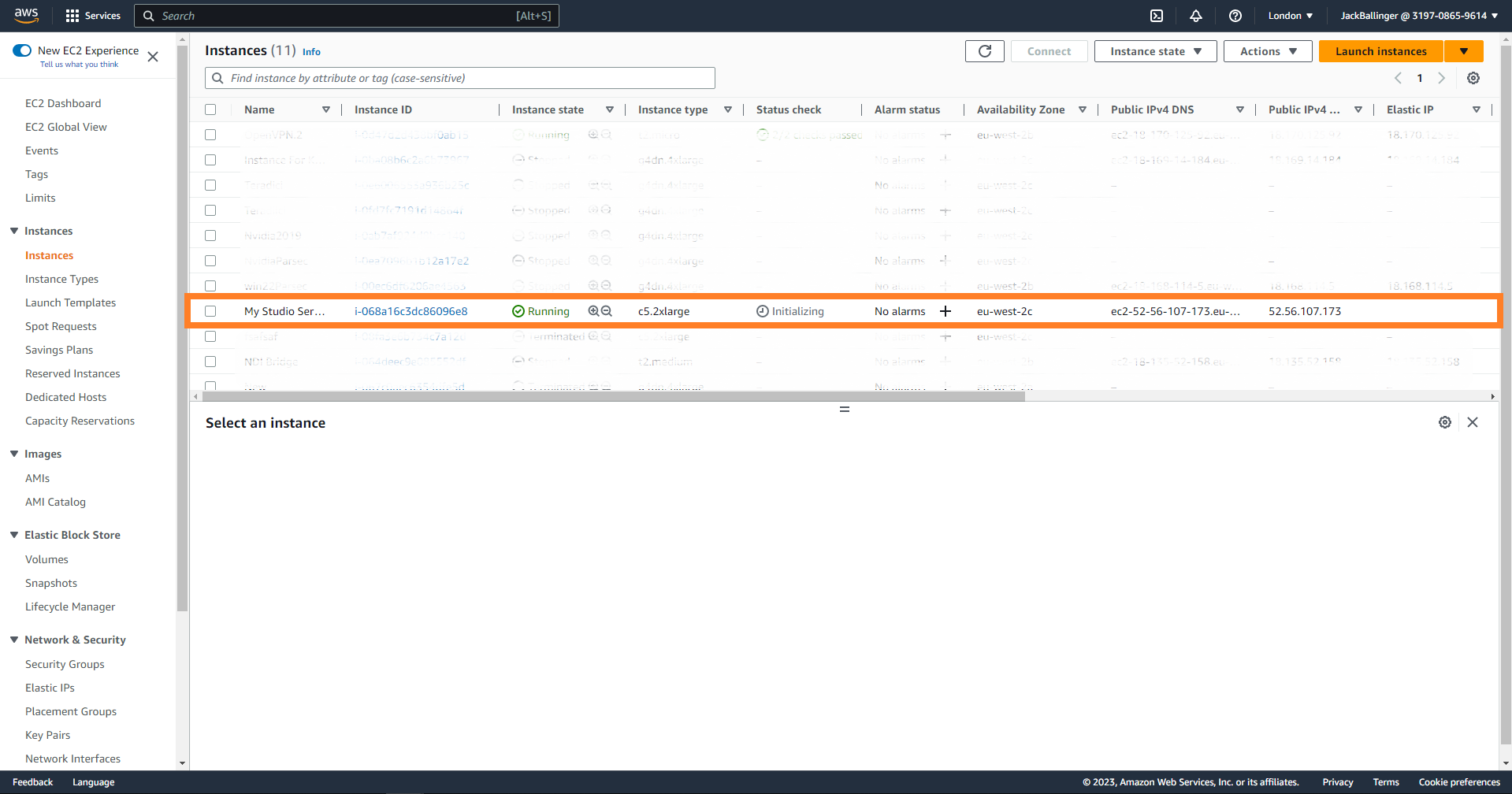Sort by Instance state column arrow

click(x=610, y=109)
